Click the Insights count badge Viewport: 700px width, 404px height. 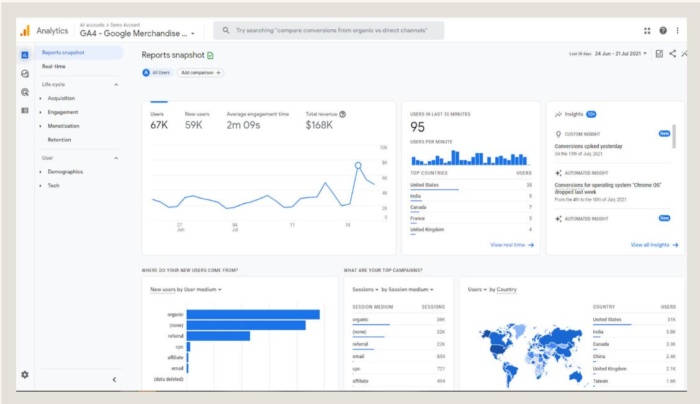(x=591, y=114)
